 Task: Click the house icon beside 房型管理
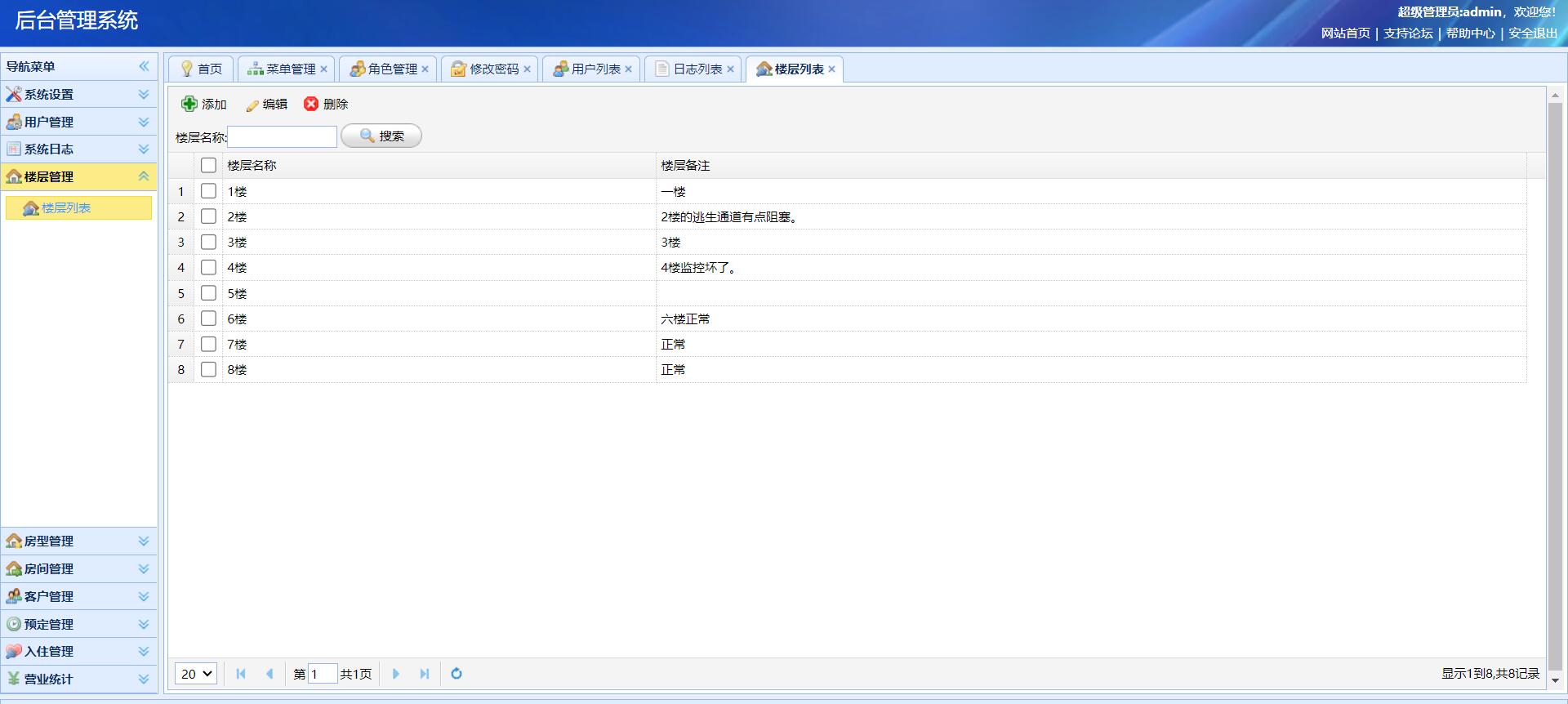point(14,541)
